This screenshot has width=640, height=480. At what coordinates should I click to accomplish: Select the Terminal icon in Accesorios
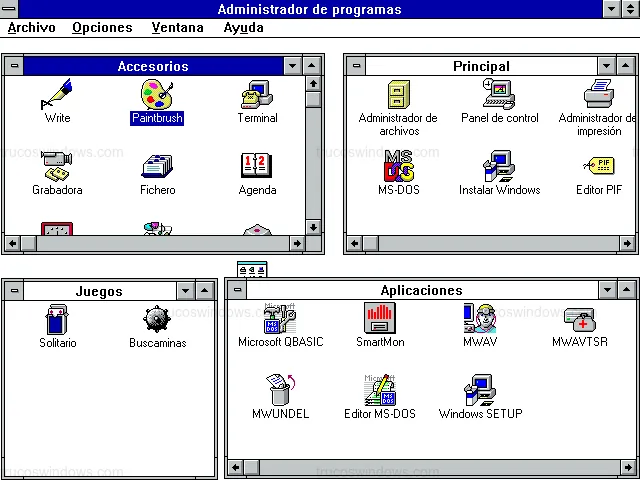(x=257, y=96)
